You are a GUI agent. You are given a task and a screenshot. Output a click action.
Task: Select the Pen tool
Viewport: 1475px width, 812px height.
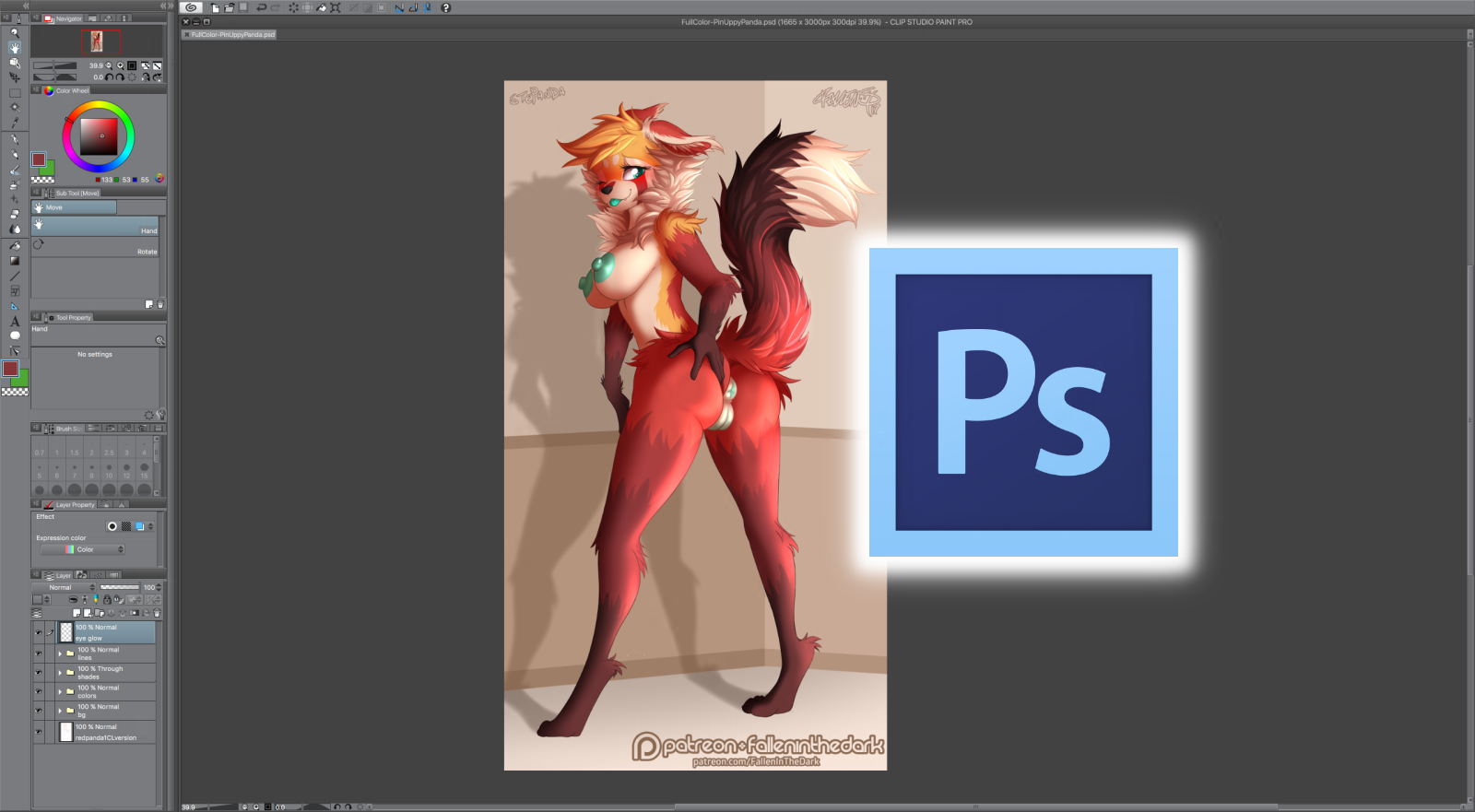15,140
